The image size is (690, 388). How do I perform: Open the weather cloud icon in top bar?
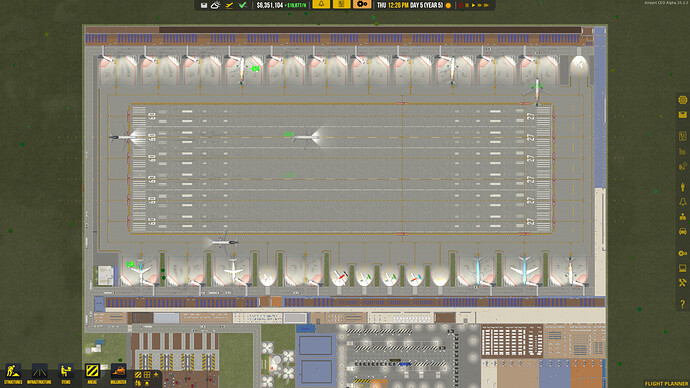pos(215,5)
